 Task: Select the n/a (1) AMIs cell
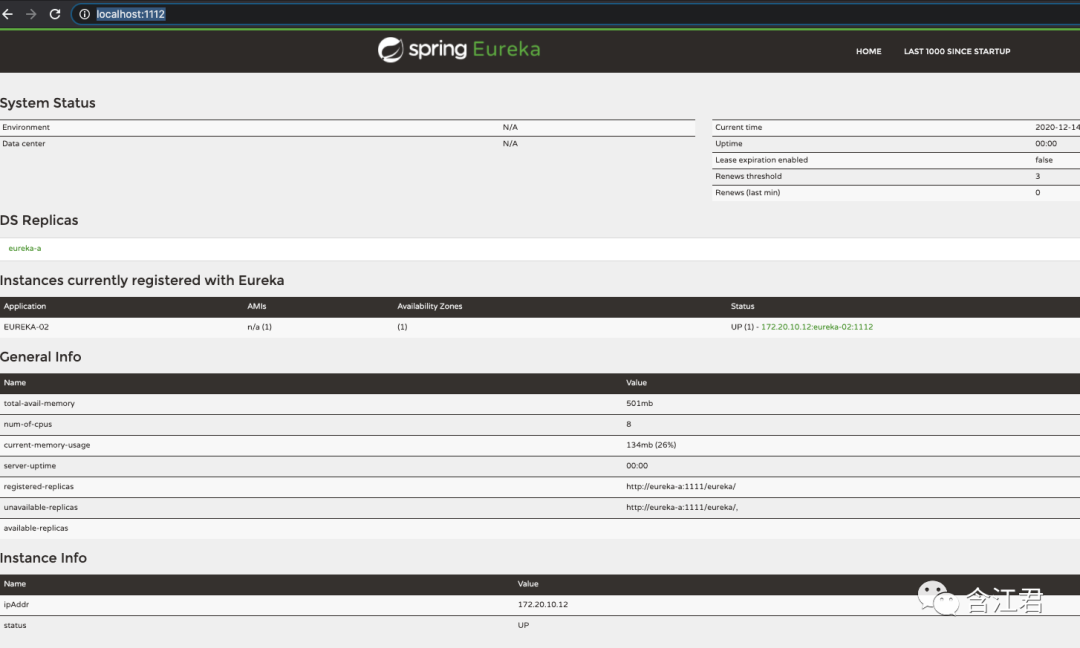[x=260, y=327]
